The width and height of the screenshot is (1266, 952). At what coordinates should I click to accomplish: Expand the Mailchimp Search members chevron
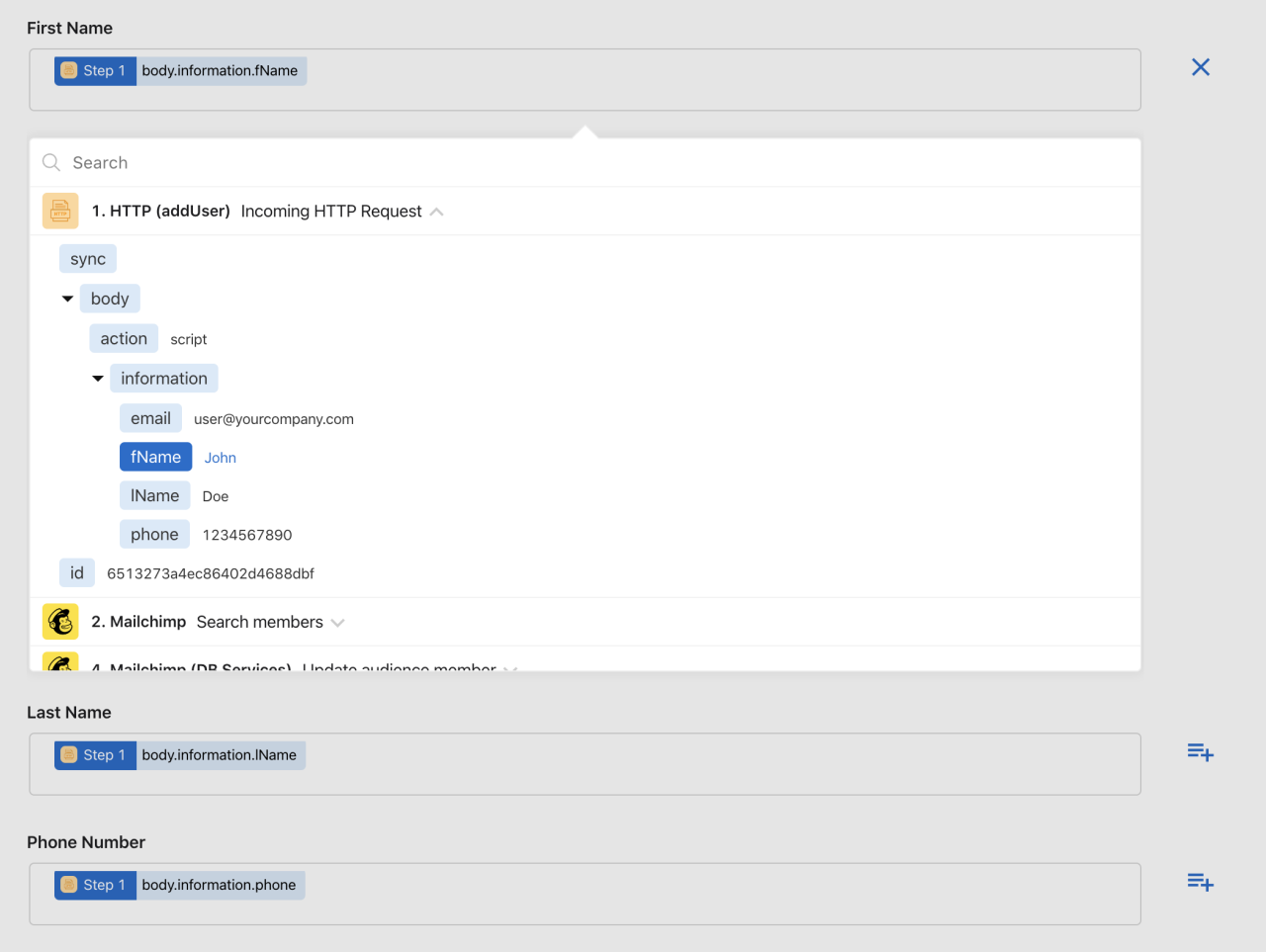337,623
